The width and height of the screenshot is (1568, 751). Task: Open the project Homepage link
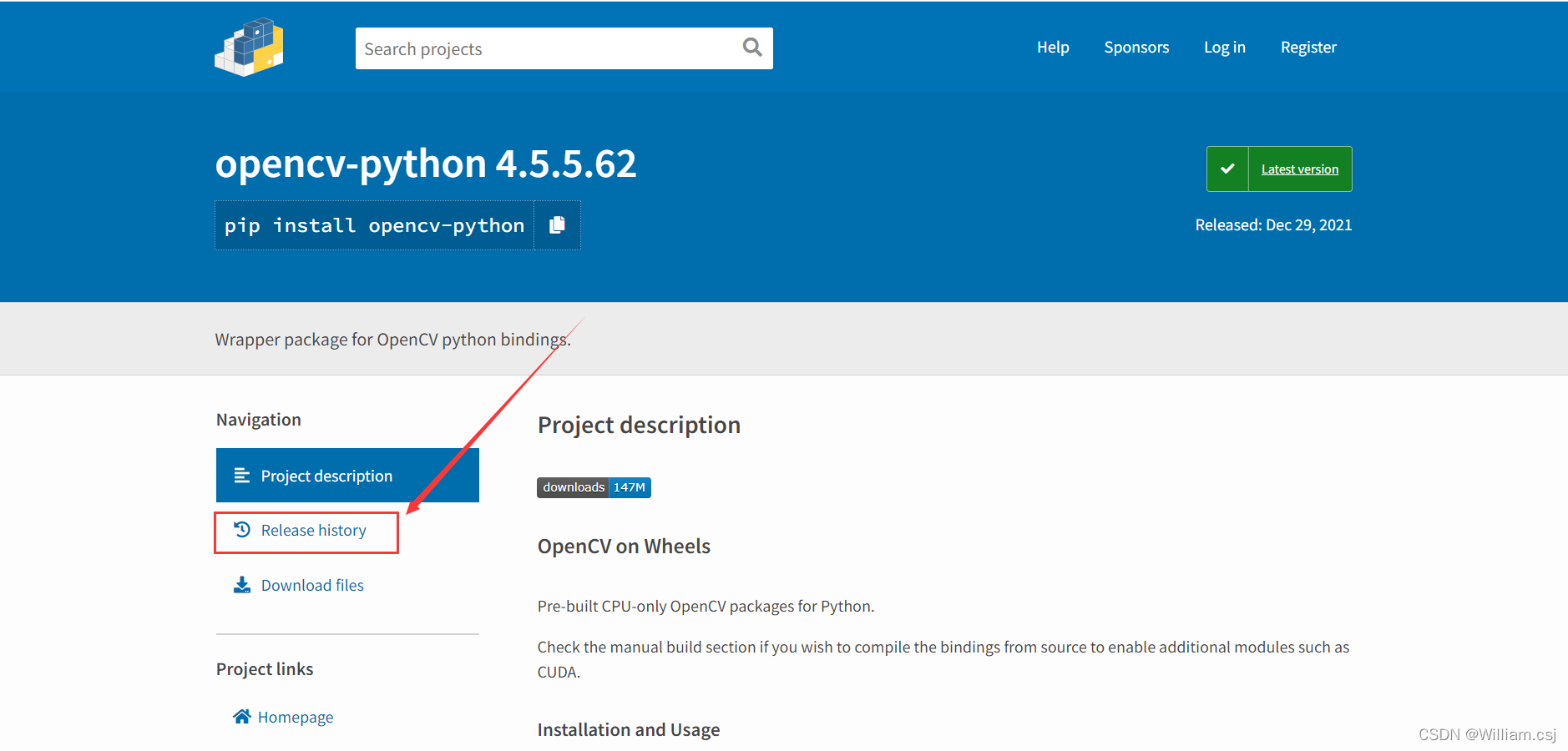click(296, 716)
